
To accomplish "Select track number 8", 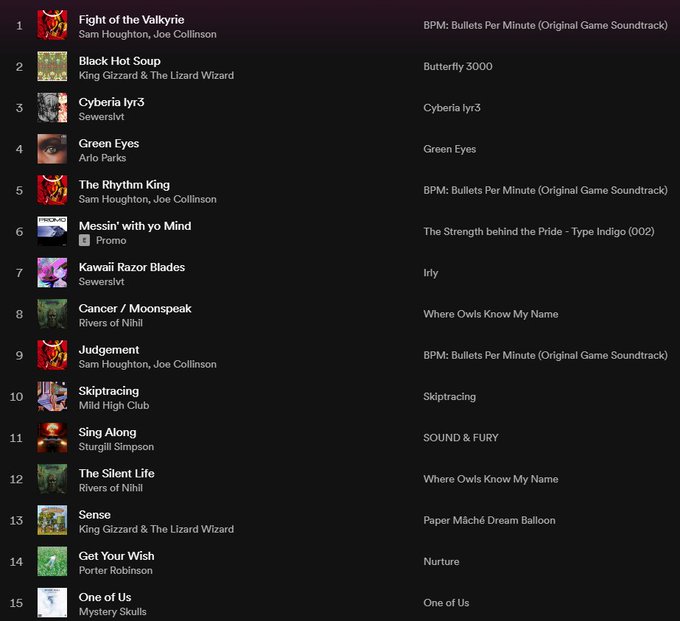I will [19, 314].
